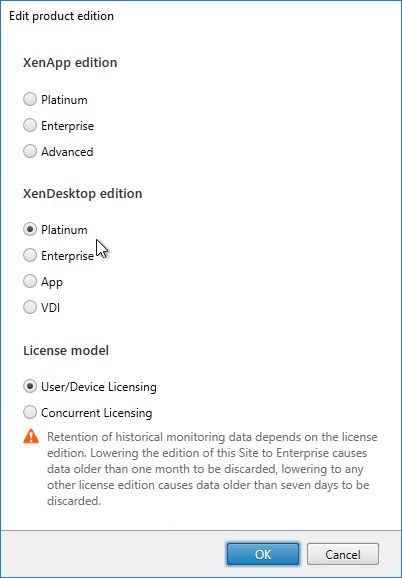Click the XenApp edition section heading
402x578 pixels.
[70, 62]
